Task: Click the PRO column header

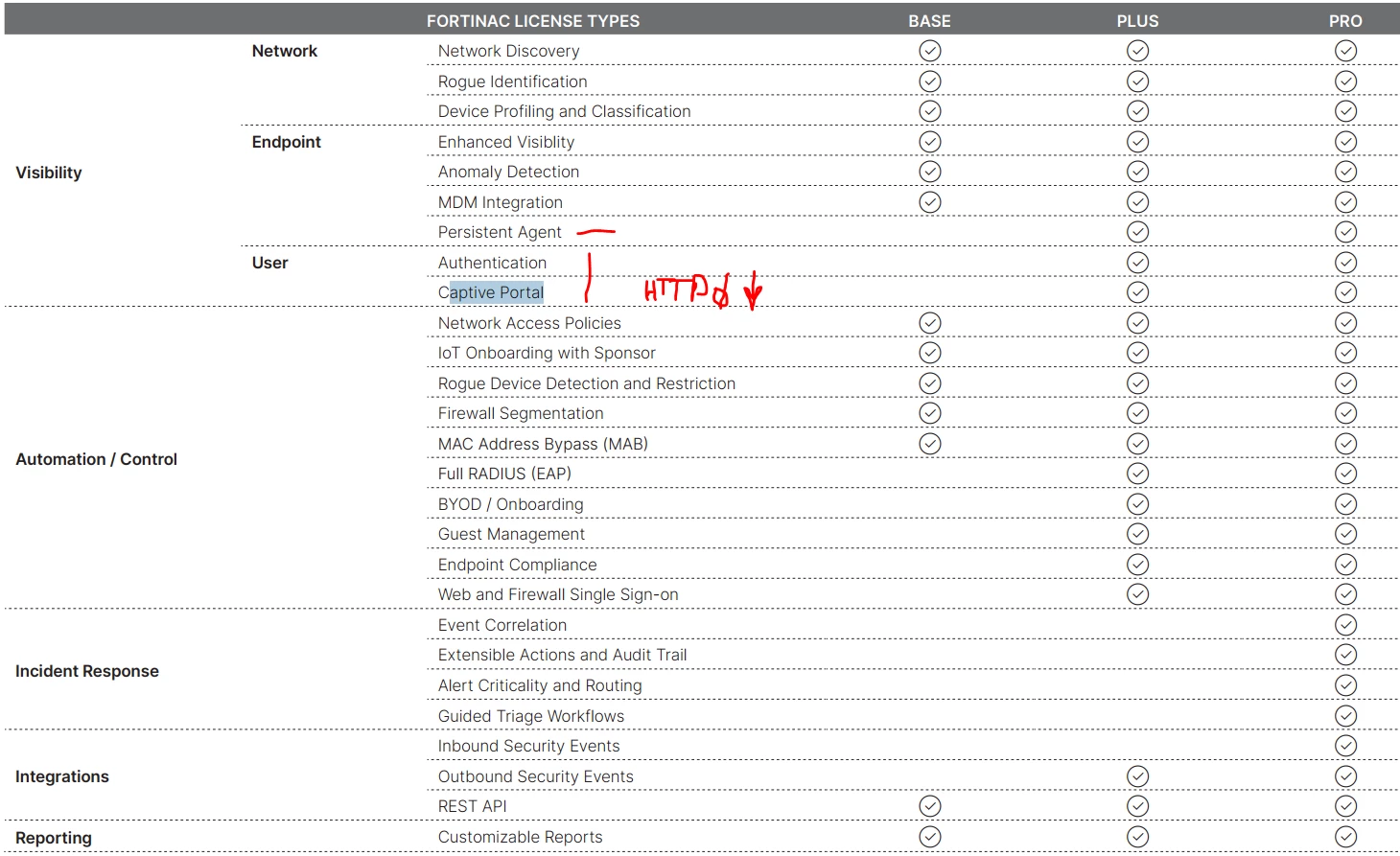Action: [1345, 21]
